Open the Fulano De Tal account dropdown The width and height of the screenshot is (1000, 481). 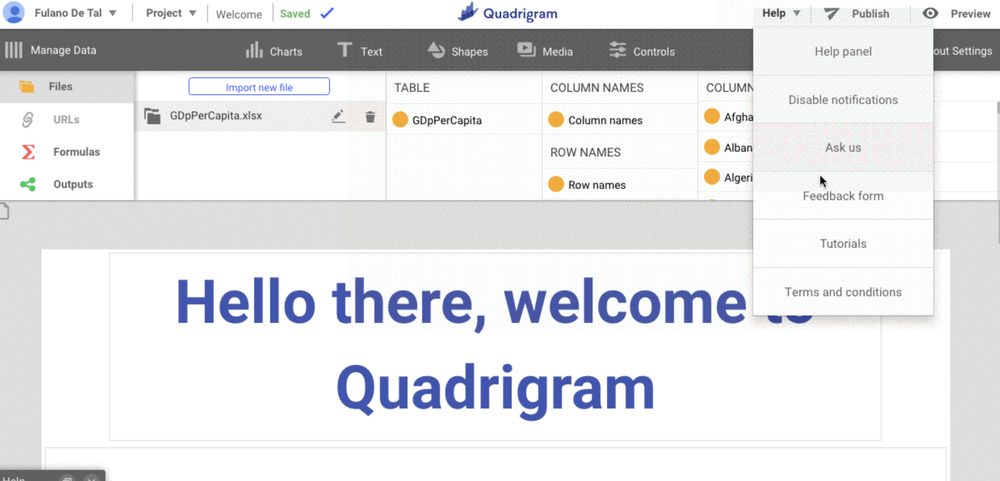(75, 13)
